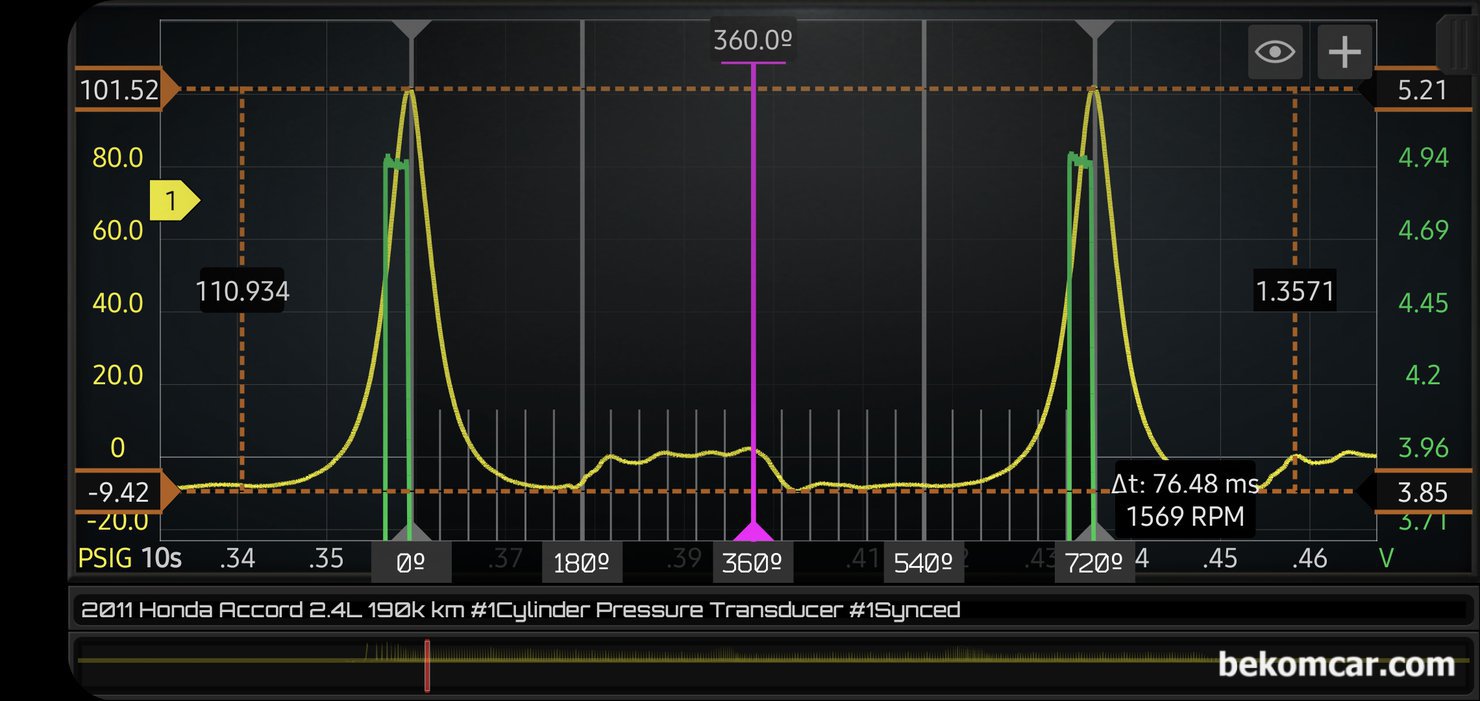The image size is (1480, 701).
Task: Click the 0º phase marker label
Action: click(x=411, y=563)
